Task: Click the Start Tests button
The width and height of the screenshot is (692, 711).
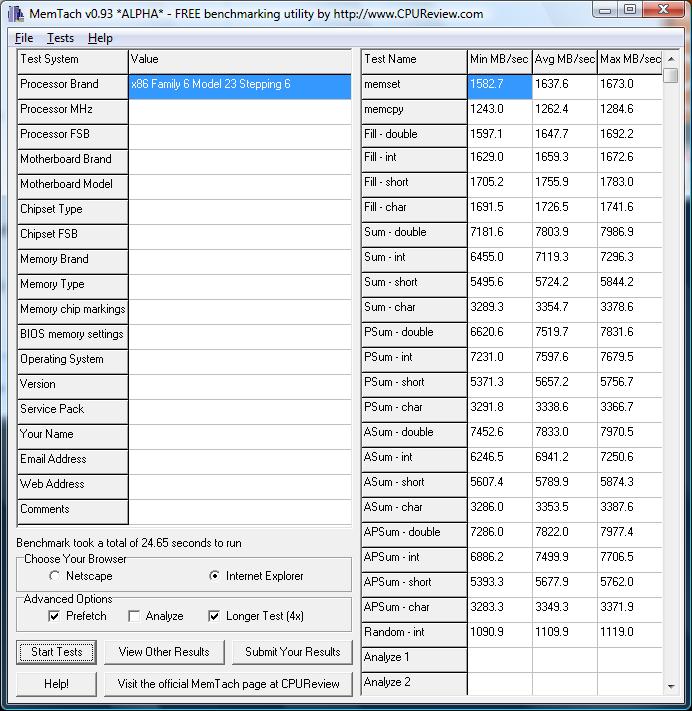Action: [x=57, y=652]
